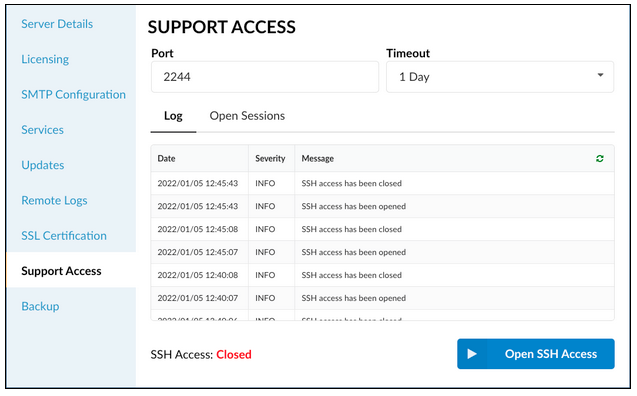
Task: Select the 12:45:43 SSH access closed row
Action: pos(382,183)
